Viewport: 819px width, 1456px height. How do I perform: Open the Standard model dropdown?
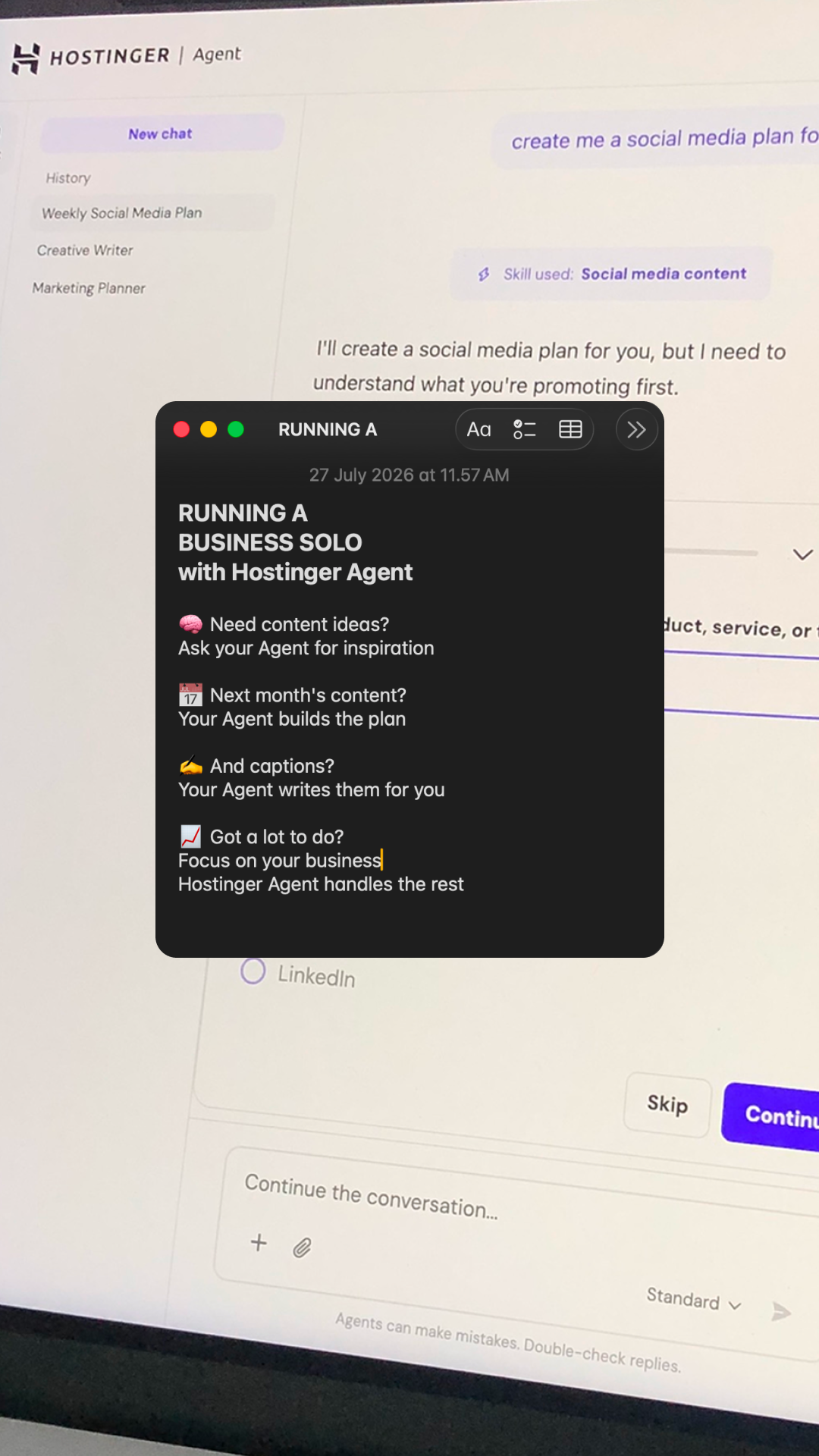coord(693,1300)
